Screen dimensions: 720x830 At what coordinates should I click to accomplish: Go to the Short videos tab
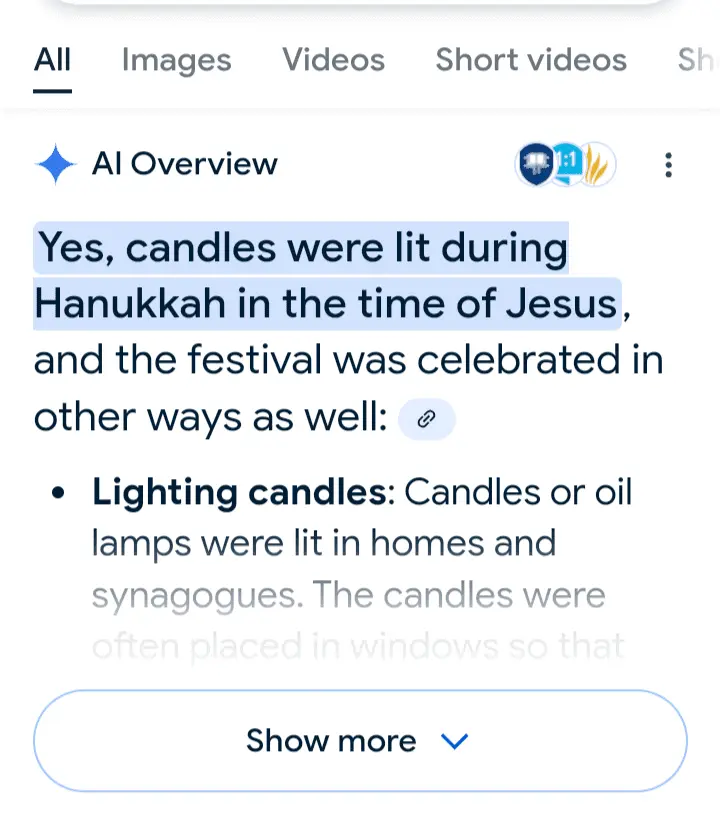coord(531,60)
